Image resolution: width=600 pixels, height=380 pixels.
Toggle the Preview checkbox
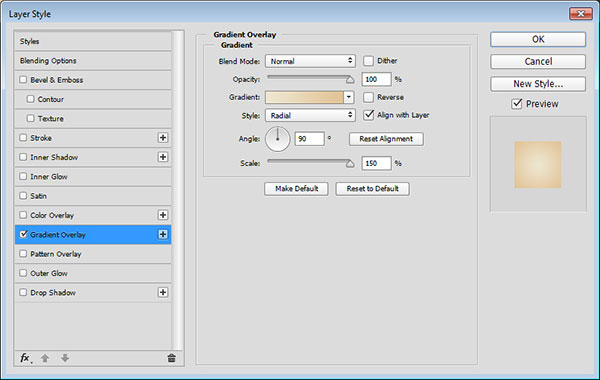pyautogui.click(x=517, y=104)
